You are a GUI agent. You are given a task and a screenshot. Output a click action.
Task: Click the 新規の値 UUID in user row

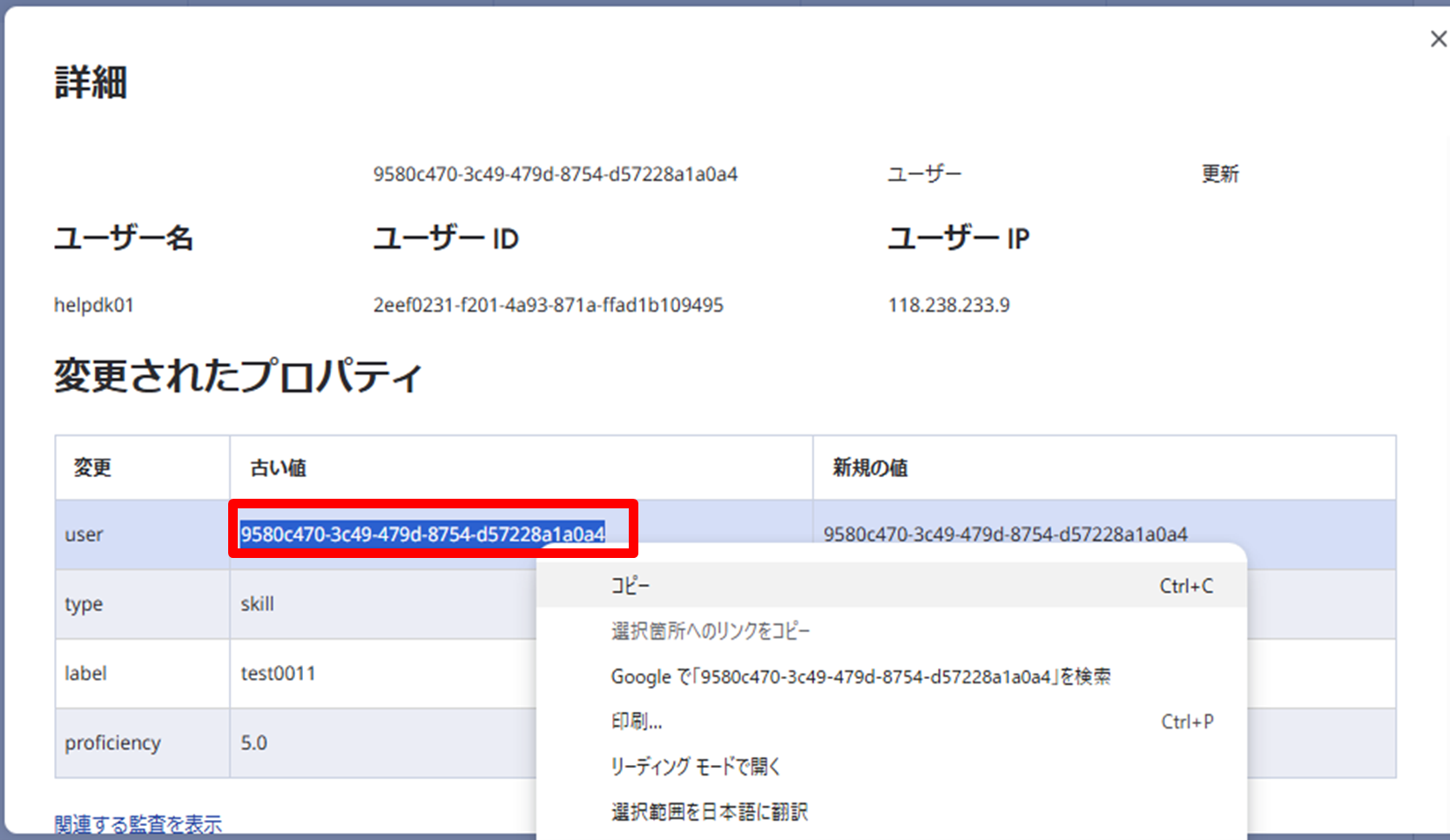coord(1005,534)
